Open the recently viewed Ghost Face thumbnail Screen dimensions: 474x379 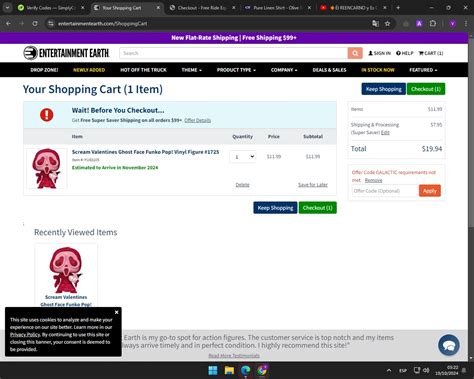click(66, 269)
